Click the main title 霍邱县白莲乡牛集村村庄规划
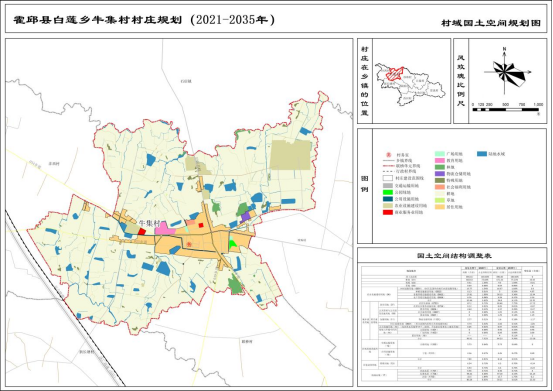 pyautogui.click(x=98, y=20)
